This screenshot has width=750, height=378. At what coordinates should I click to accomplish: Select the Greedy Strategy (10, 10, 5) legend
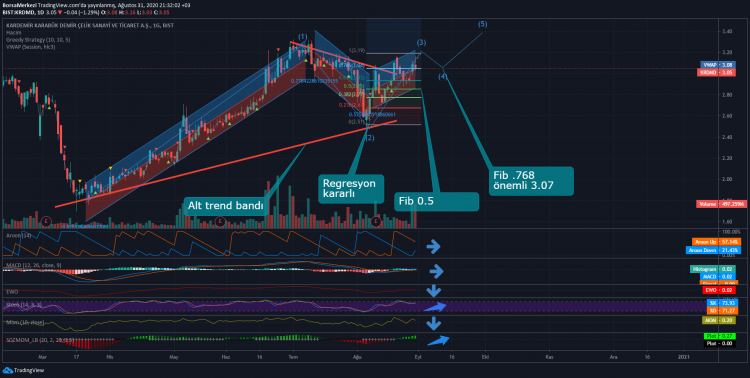click(x=38, y=40)
